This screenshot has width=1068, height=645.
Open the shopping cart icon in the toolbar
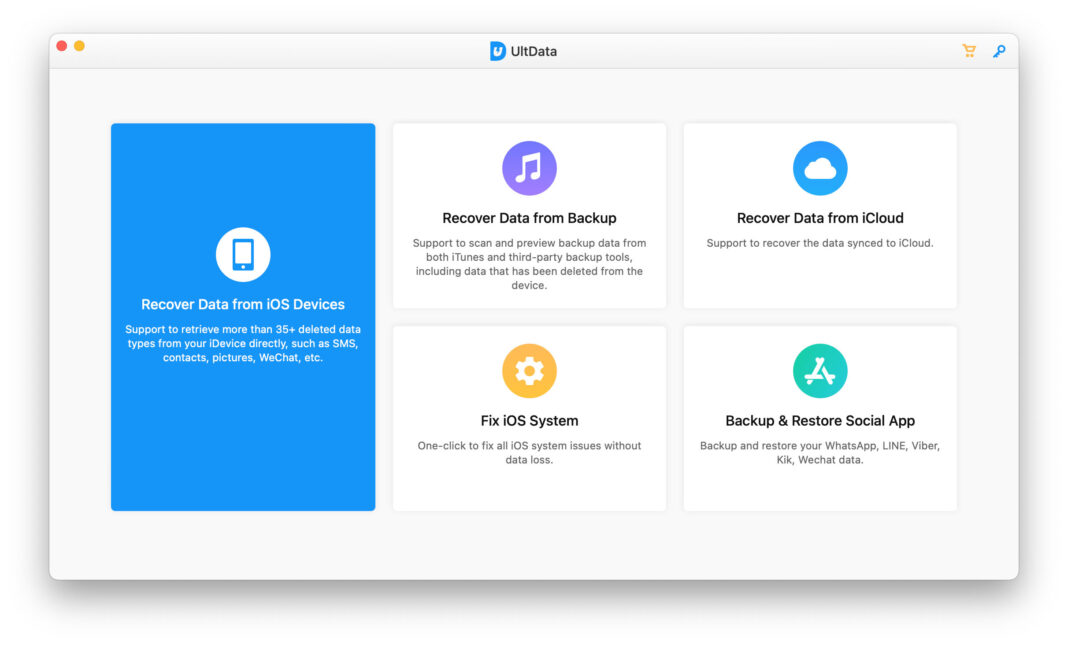click(x=967, y=50)
